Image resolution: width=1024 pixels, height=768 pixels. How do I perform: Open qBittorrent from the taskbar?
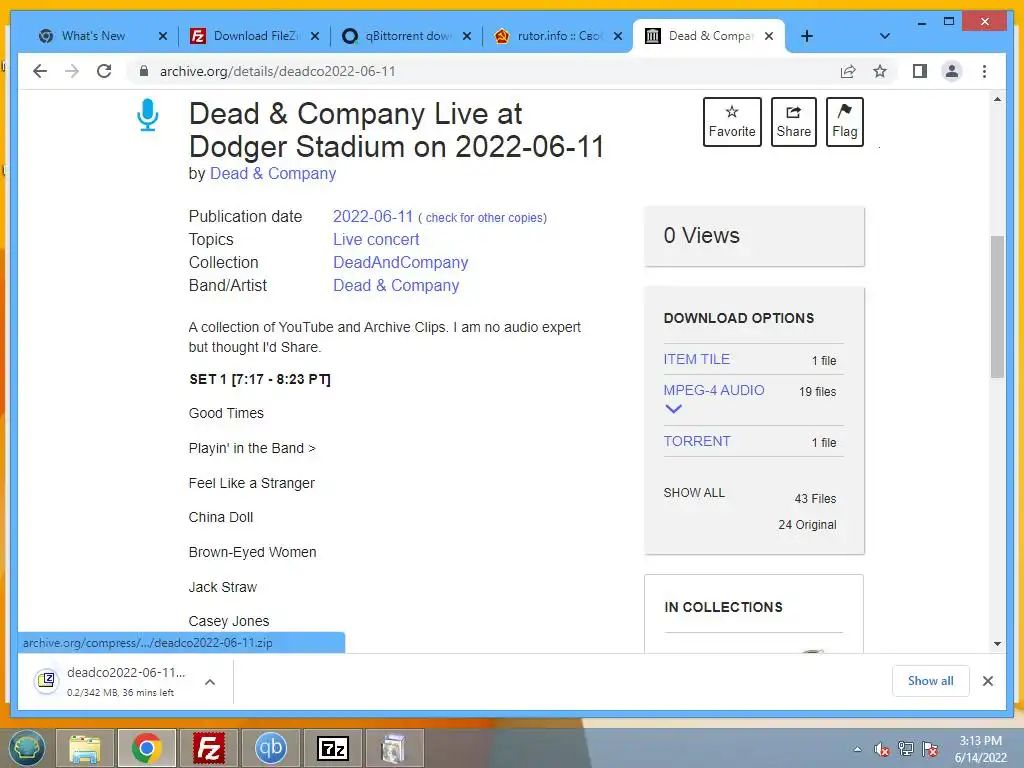(x=270, y=748)
